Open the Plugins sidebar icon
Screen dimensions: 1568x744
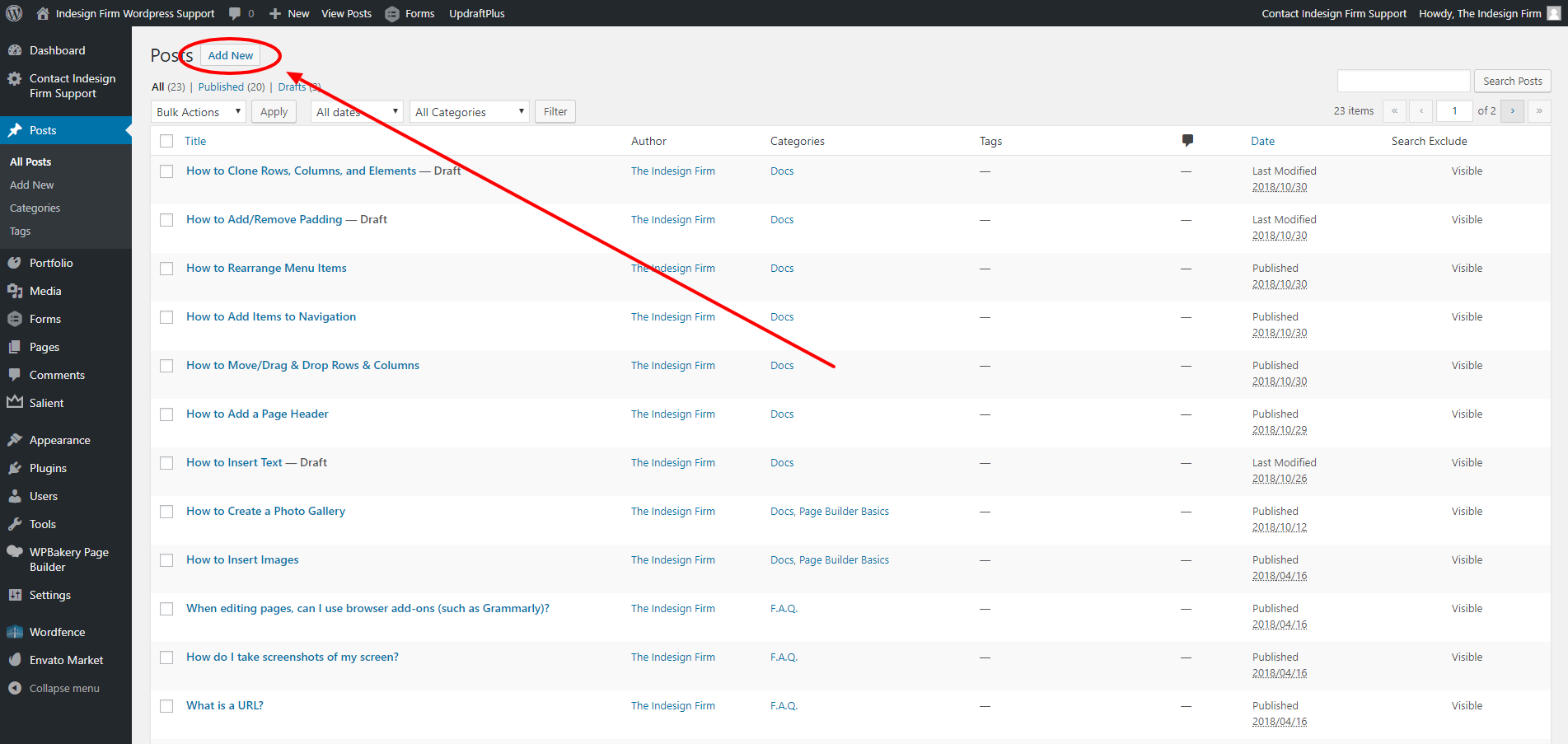pos(15,468)
